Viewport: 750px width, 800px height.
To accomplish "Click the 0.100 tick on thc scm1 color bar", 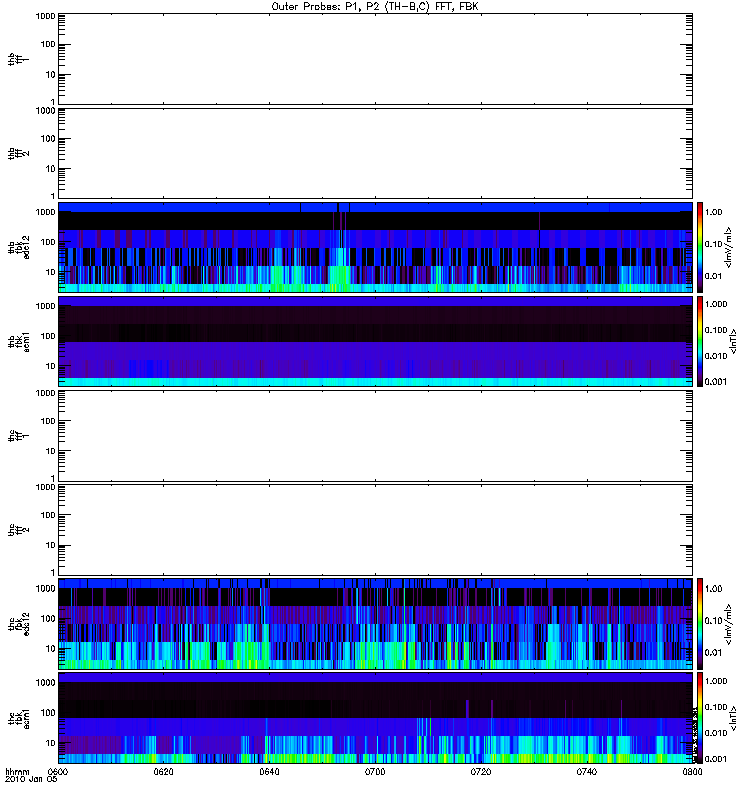I will pos(716,707).
